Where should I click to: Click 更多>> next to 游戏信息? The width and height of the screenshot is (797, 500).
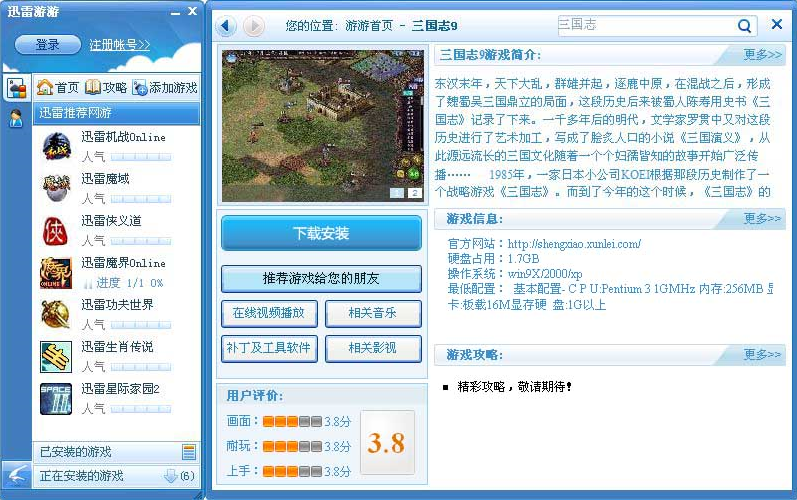(x=762, y=218)
